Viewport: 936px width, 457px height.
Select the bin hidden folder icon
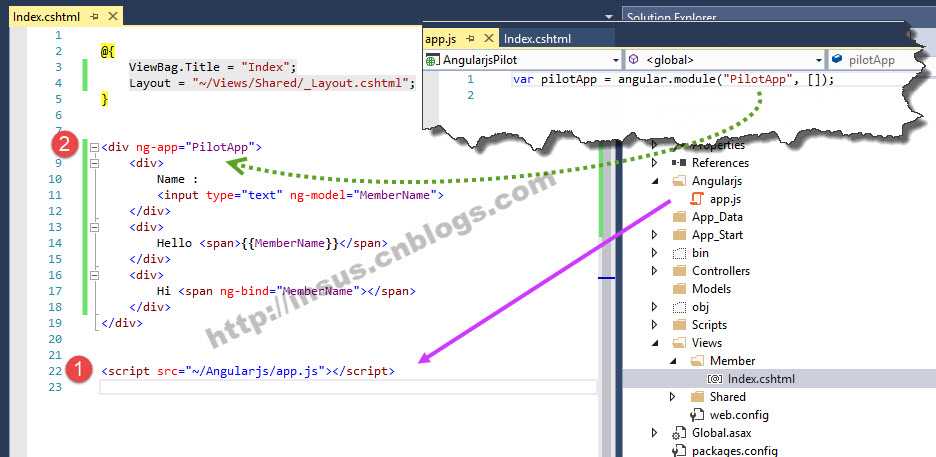tap(679, 253)
